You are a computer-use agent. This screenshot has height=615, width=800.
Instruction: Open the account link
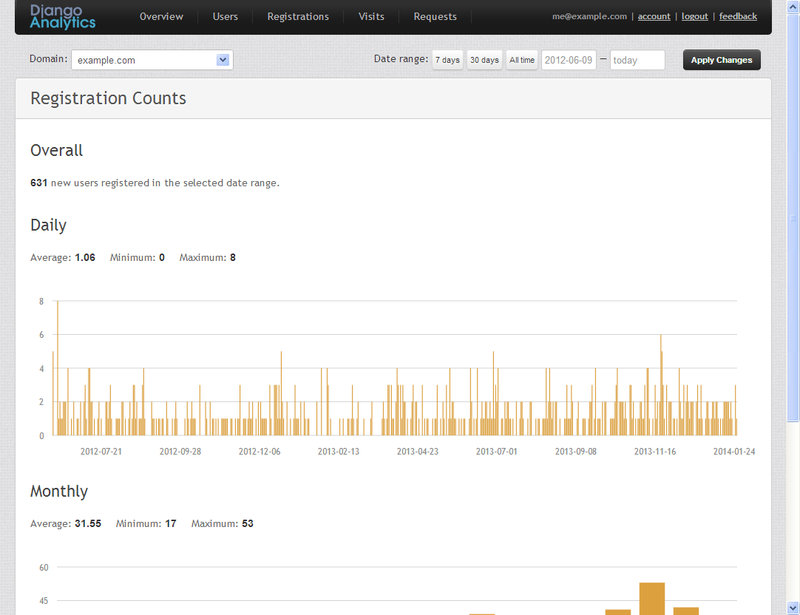coord(654,16)
